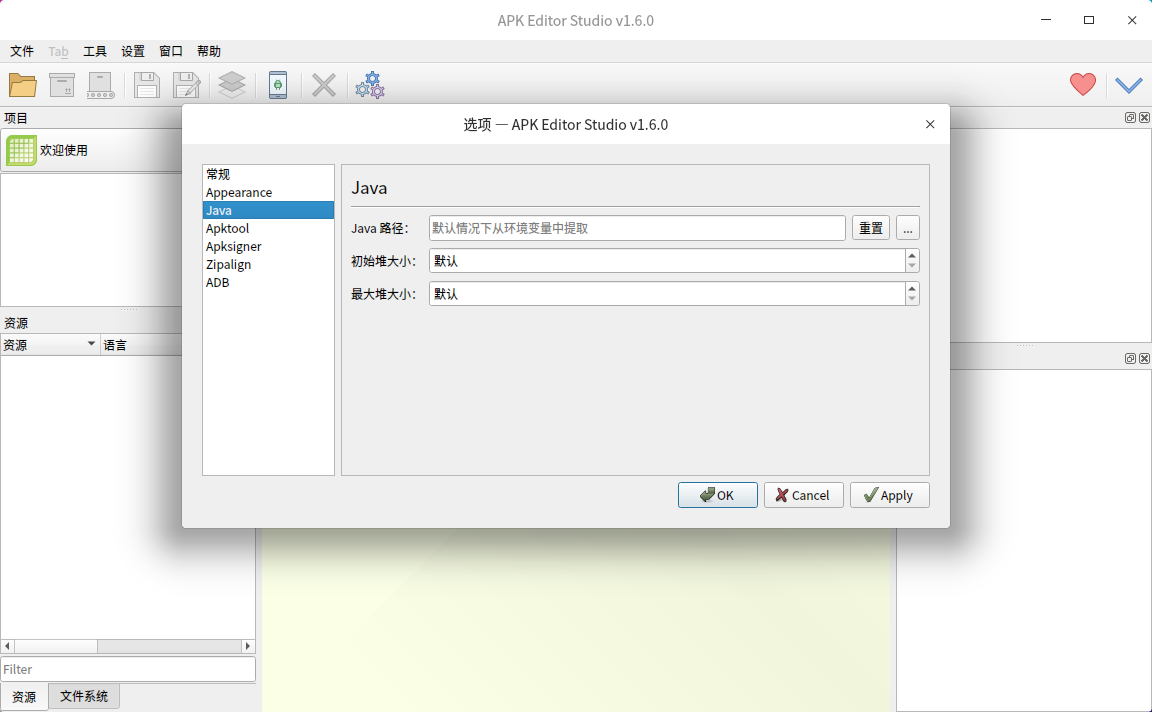
Task: Open the 资源 column header dropdown arrow
Action: tap(92, 344)
